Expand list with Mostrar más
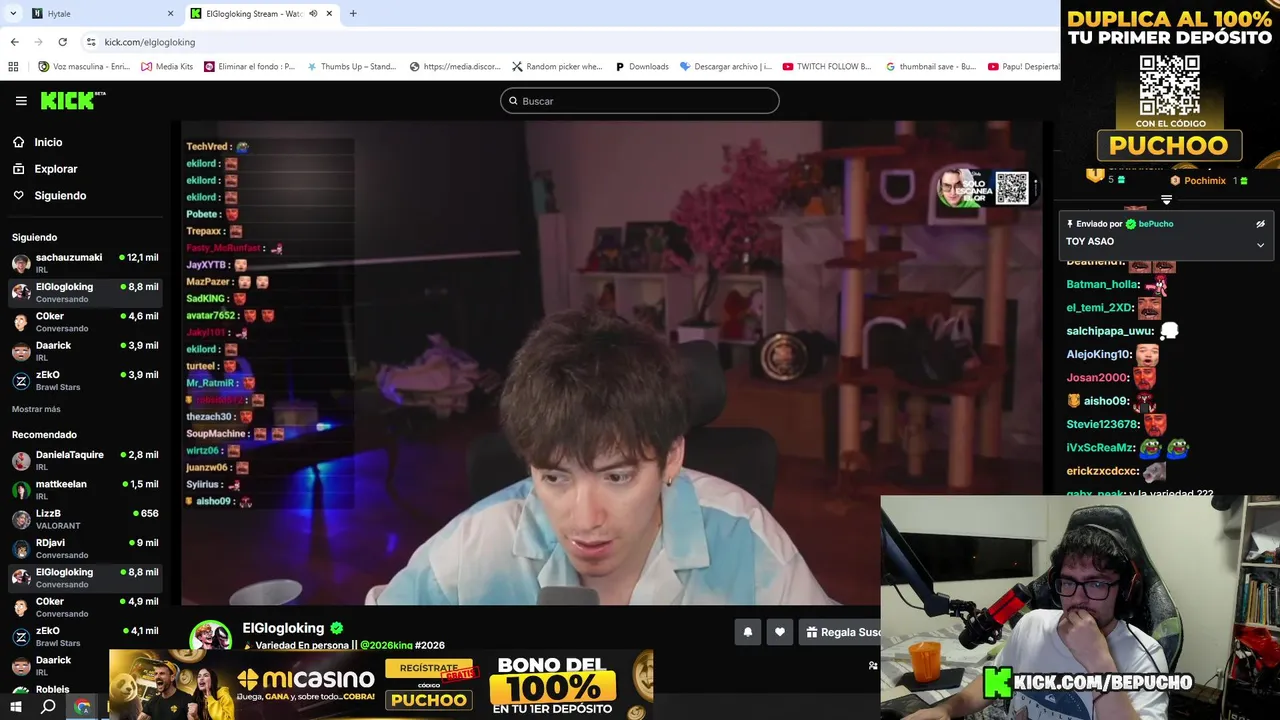Viewport: 1280px width, 720px height. (x=36, y=409)
